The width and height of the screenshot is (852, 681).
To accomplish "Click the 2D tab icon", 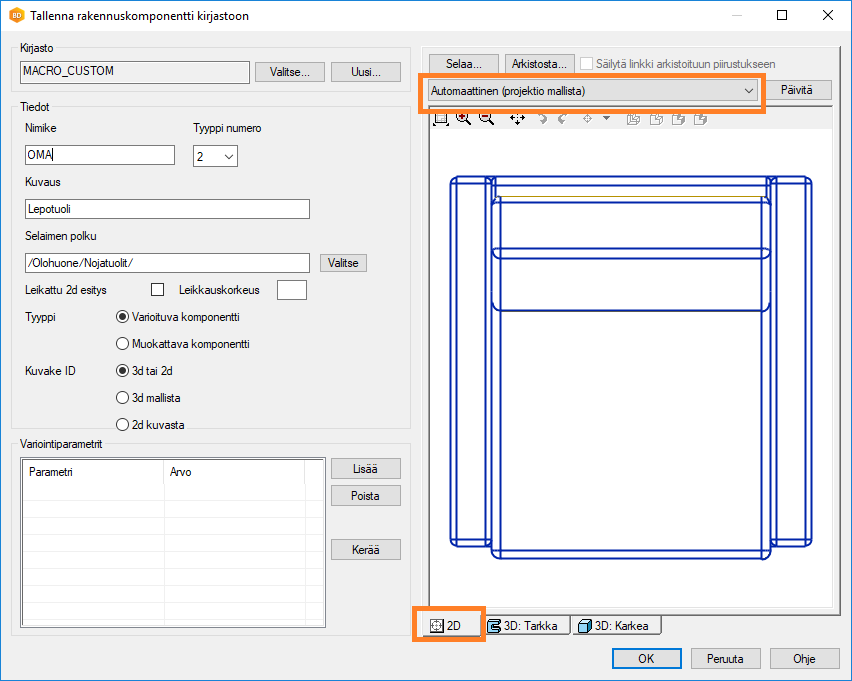I will click(435, 626).
